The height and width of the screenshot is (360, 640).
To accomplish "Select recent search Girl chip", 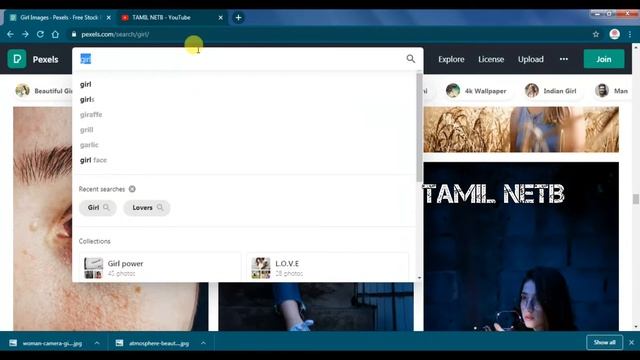I will point(98,208).
